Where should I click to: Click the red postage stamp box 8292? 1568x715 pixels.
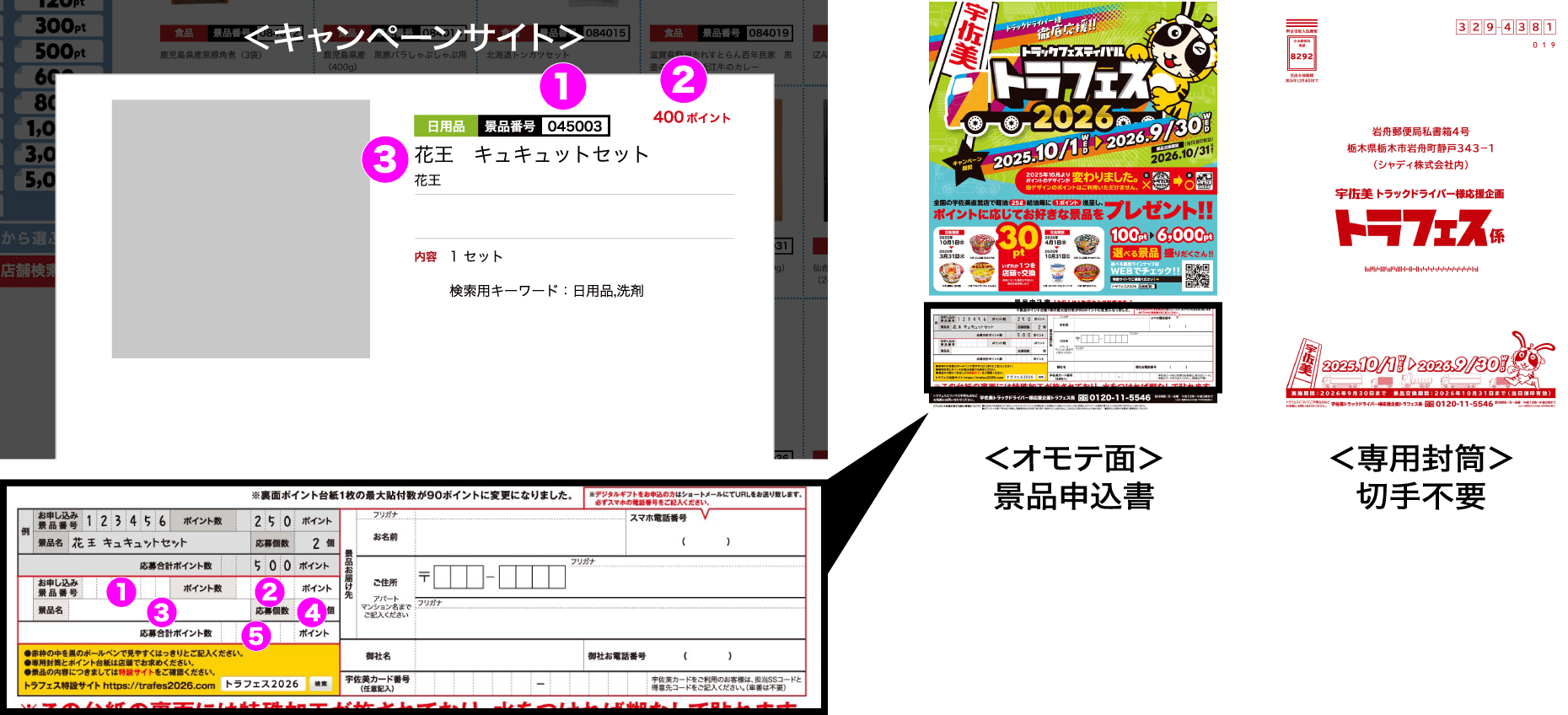coord(1302,56)
